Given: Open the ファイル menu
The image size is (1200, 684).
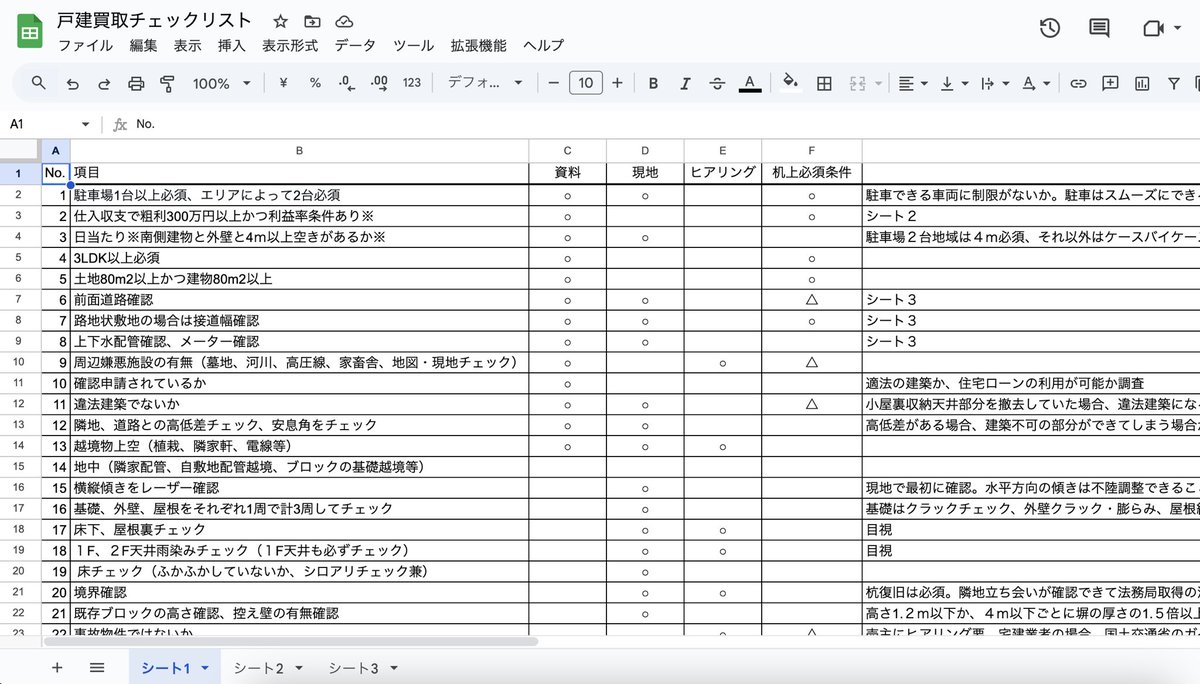Looking at the screenshot, I should coord(85,46).
